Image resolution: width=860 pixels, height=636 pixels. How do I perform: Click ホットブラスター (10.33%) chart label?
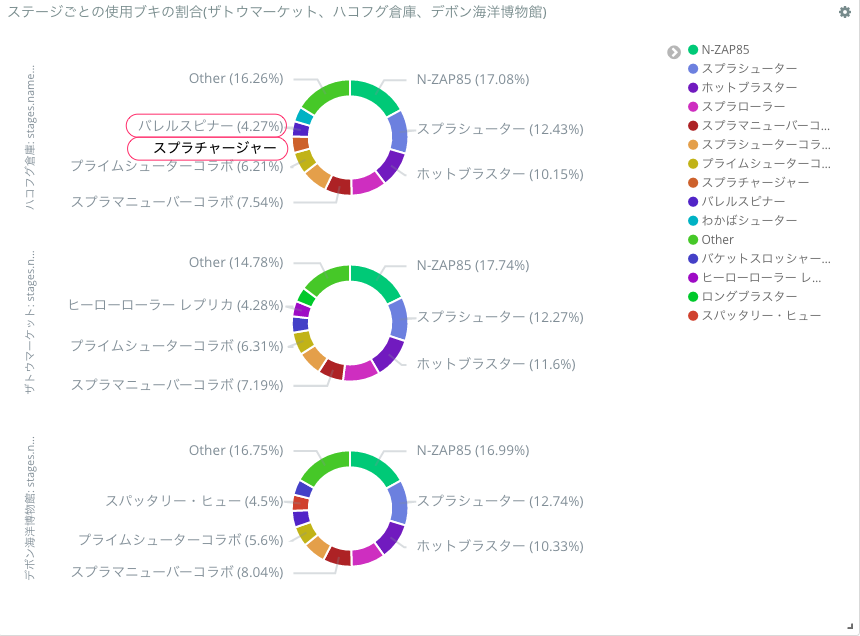[500, 546]
